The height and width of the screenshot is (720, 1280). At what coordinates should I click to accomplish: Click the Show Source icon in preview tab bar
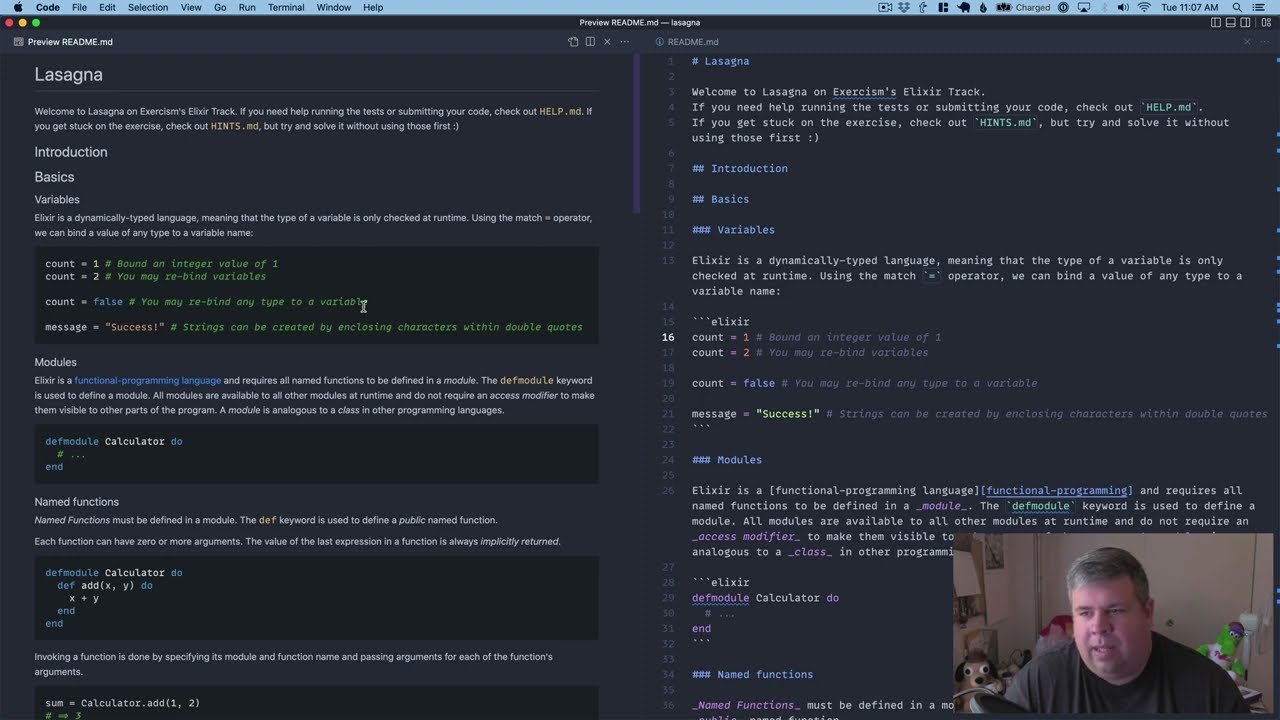[573, 42]
